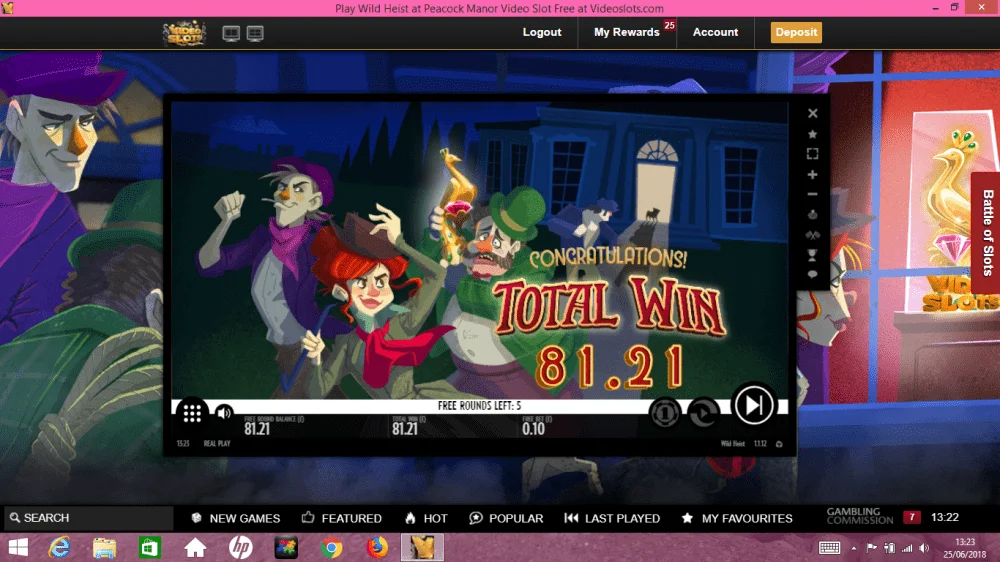Open the taskbar clock and date

point(965,548)
